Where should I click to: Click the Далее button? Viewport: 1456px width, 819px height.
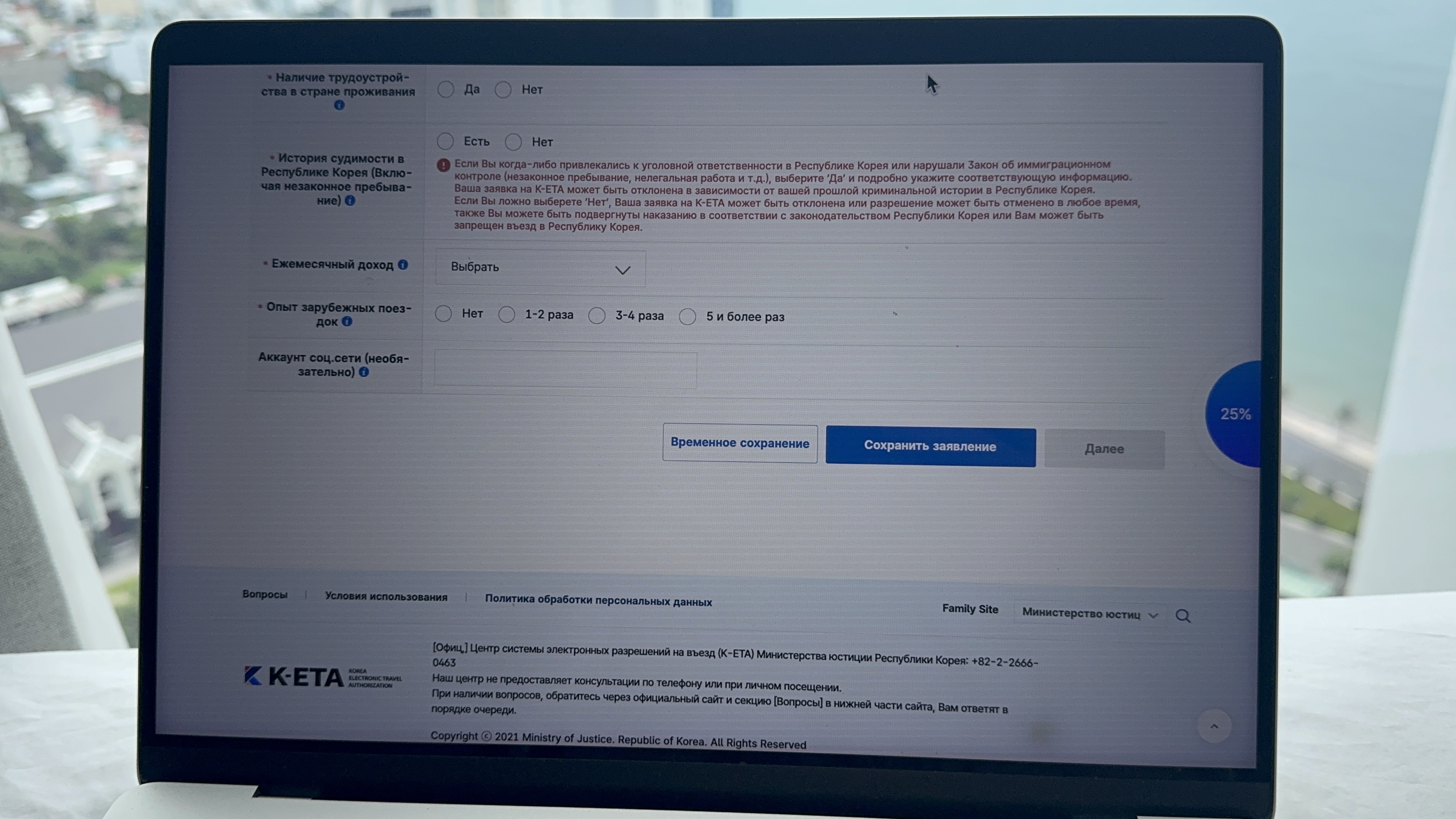pos(1104,449)
